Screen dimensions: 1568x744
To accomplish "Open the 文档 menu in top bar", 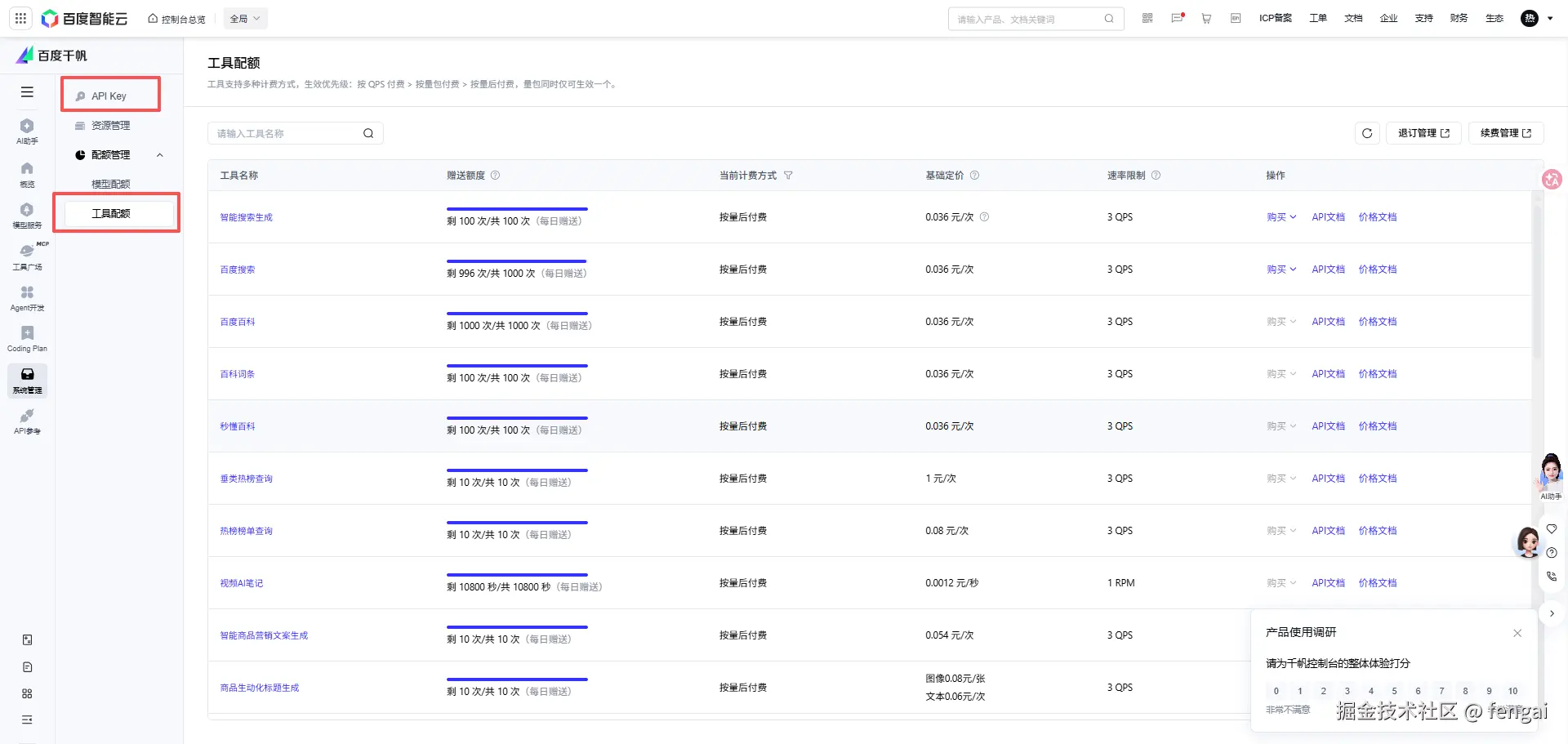I will (1353, 18).
